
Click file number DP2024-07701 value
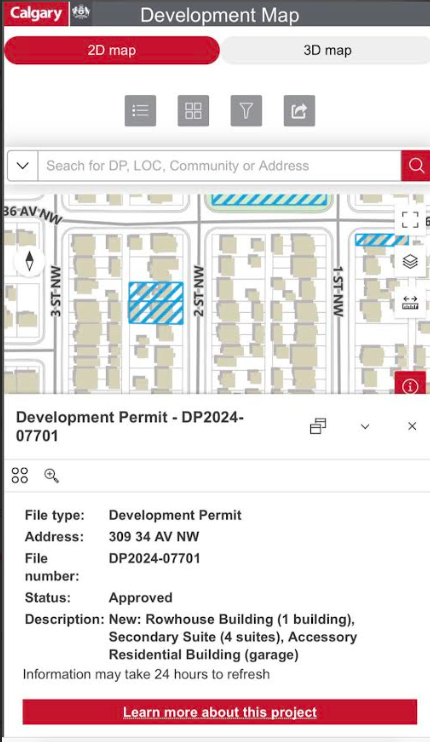pyautogui.click(x=155, y=558)
